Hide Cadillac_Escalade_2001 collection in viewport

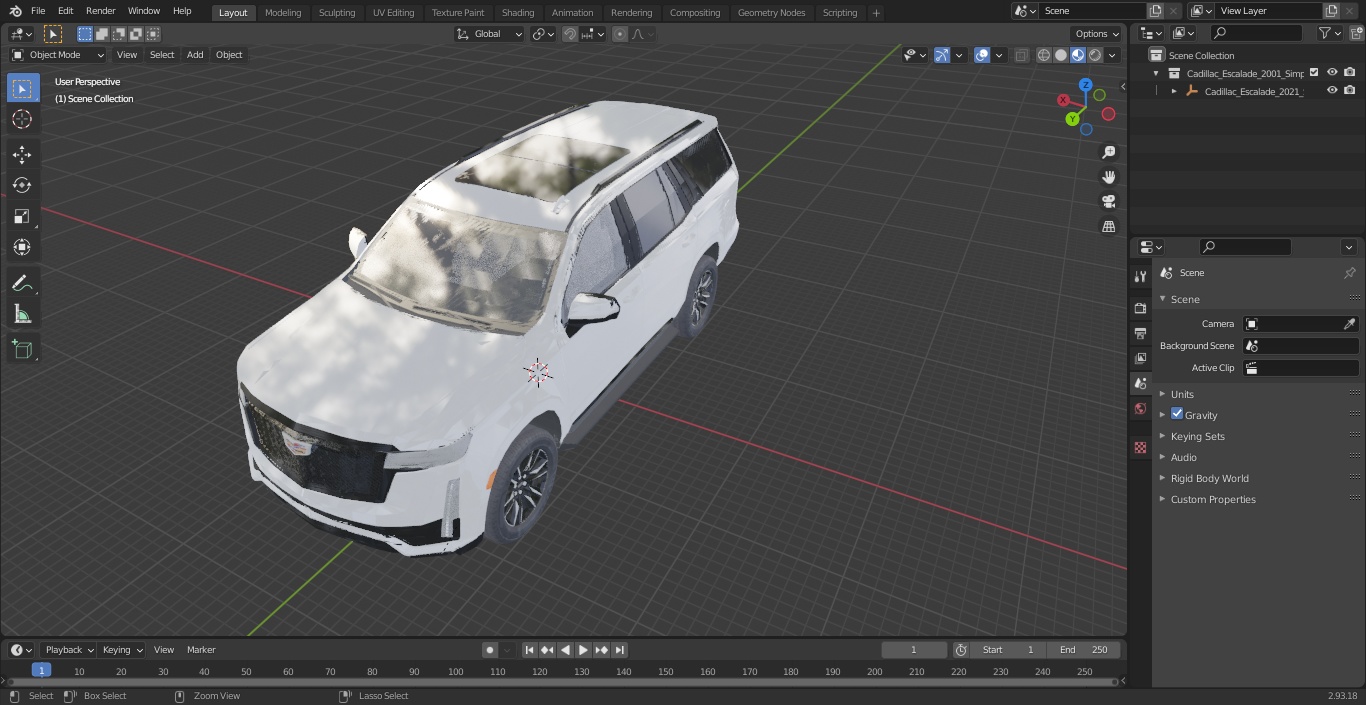pos(1332,73)
